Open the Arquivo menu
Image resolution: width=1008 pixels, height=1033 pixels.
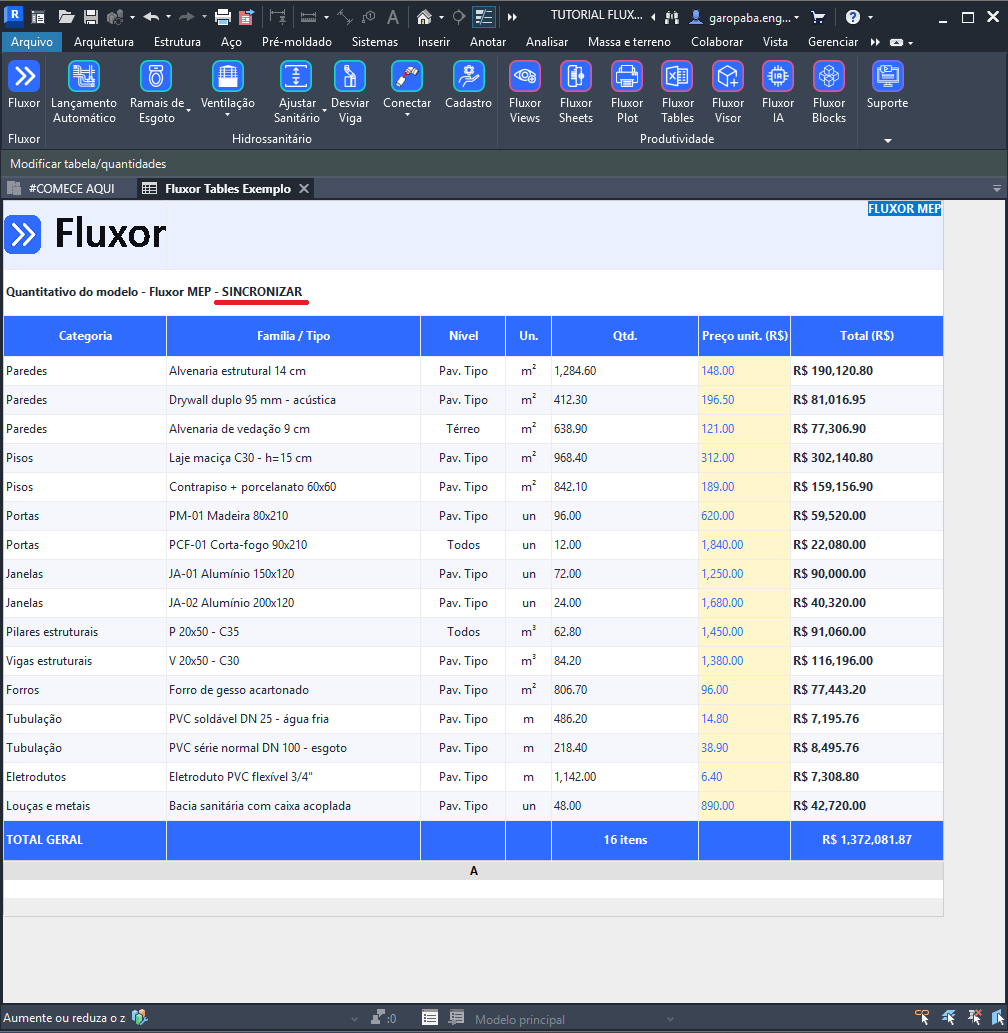pos(32,42)
